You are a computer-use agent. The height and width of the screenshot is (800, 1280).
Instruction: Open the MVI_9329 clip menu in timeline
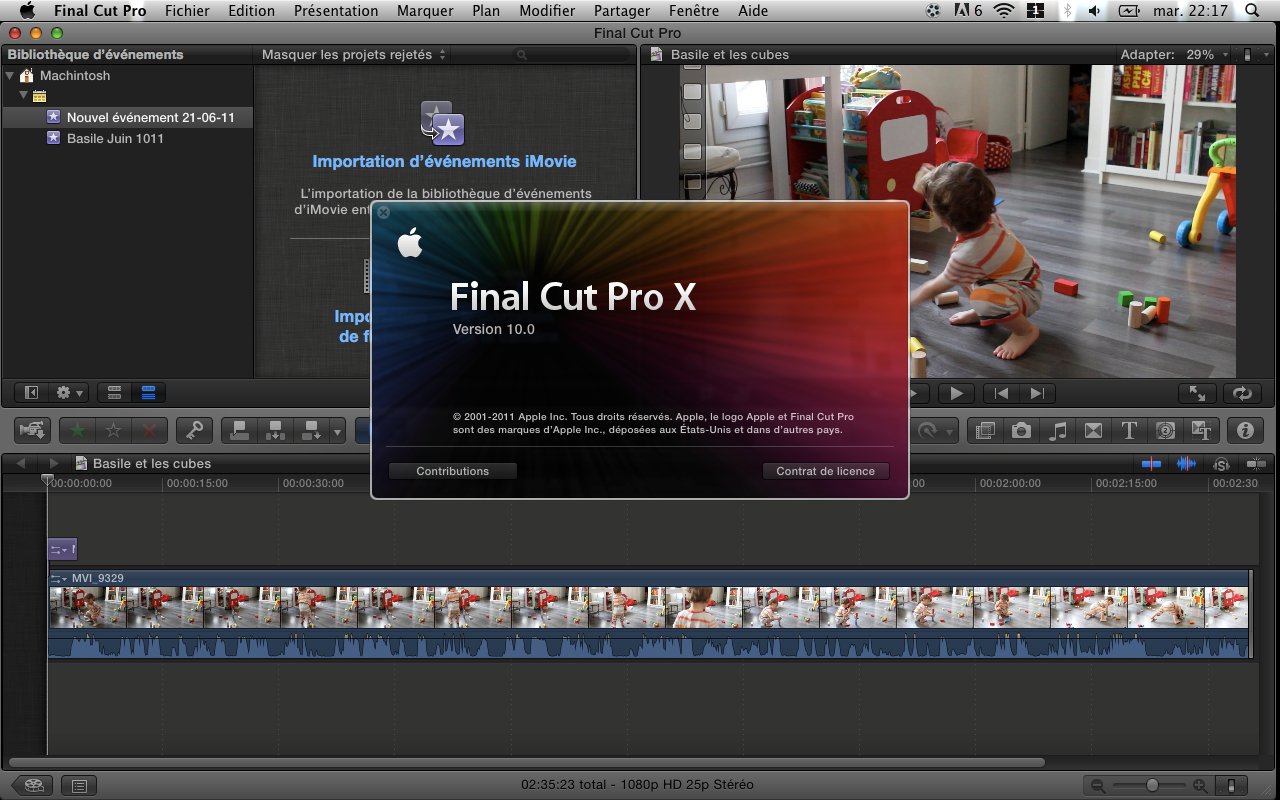(x=59, y=578)
